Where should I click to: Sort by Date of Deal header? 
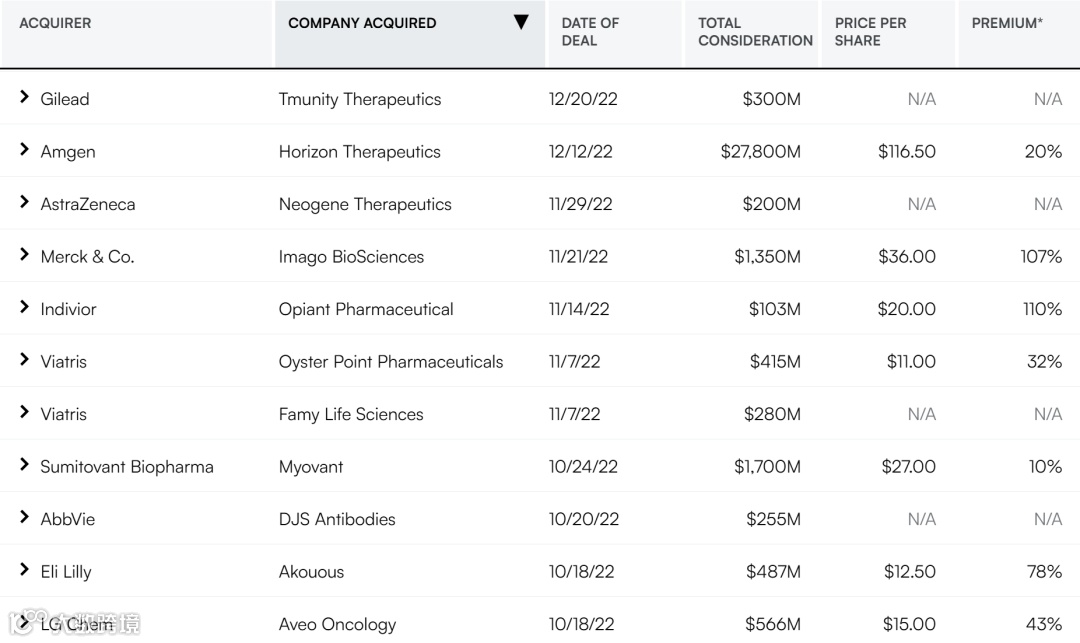(x=590, y=32)
